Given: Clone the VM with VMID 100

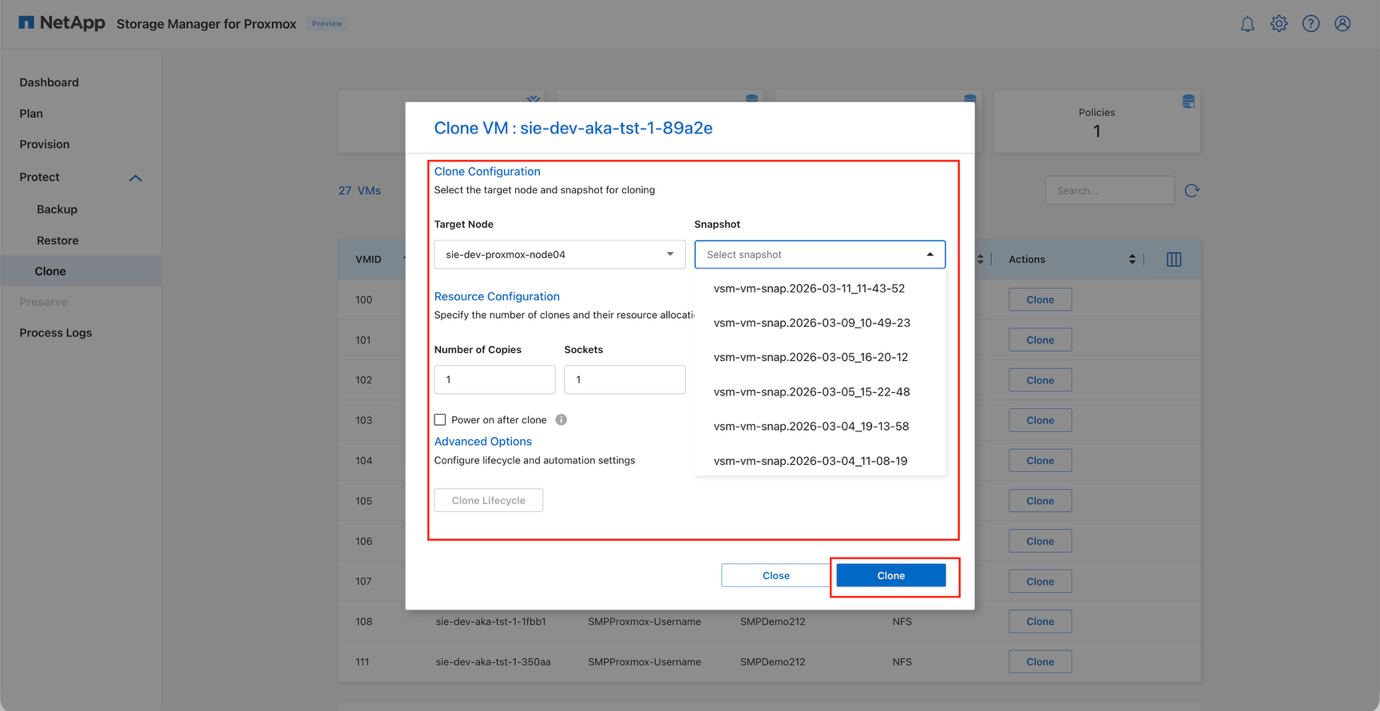Looking at the screenshot, I should click(1040, 299).
